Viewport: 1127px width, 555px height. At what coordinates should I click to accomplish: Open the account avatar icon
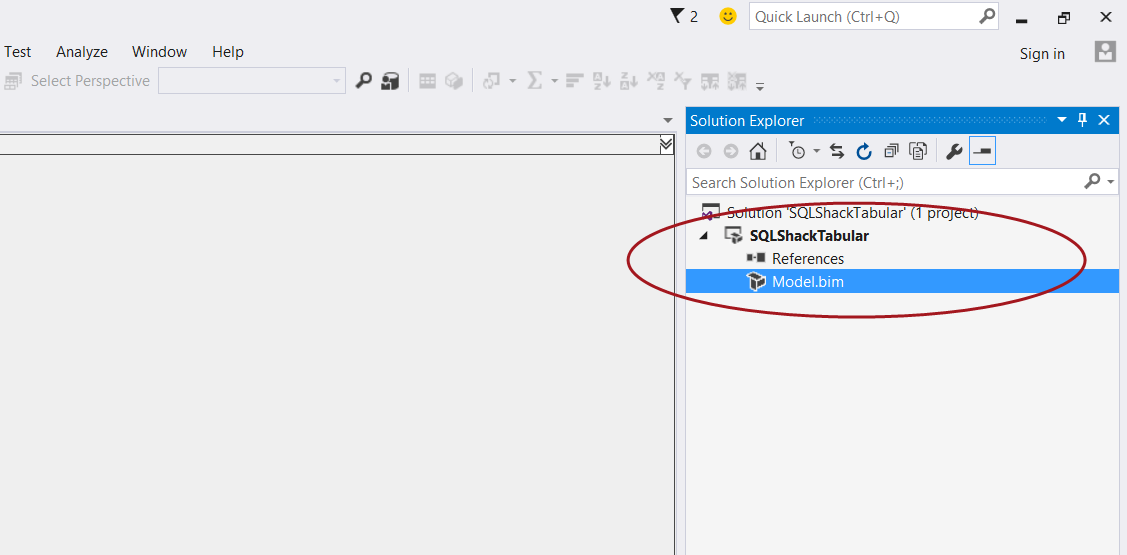(x=1105, y=51)
